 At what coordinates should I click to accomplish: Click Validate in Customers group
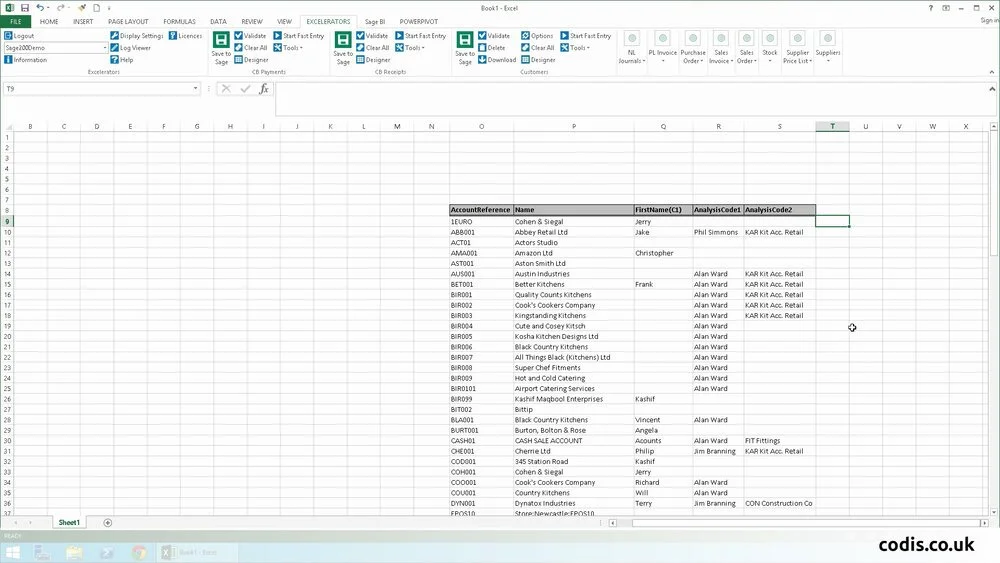(x=494, y=36)
